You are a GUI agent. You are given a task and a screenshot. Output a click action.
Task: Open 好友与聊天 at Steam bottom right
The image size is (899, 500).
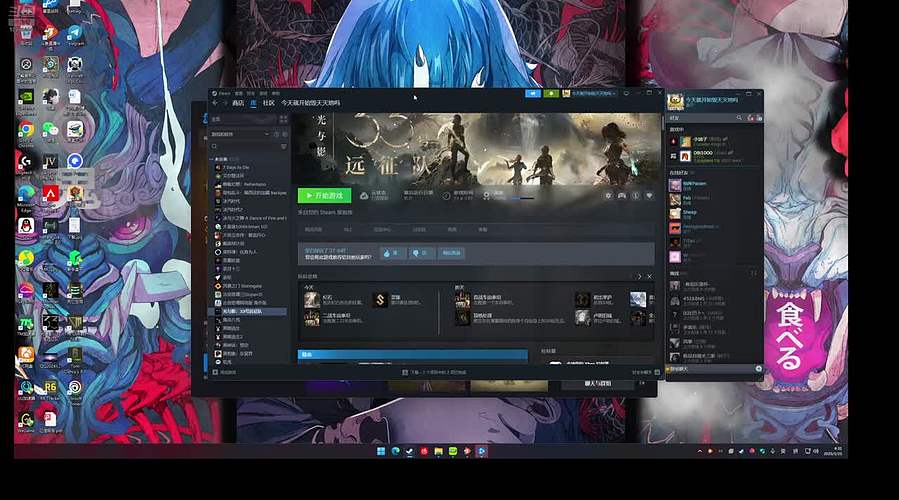(x=645, y=372)
